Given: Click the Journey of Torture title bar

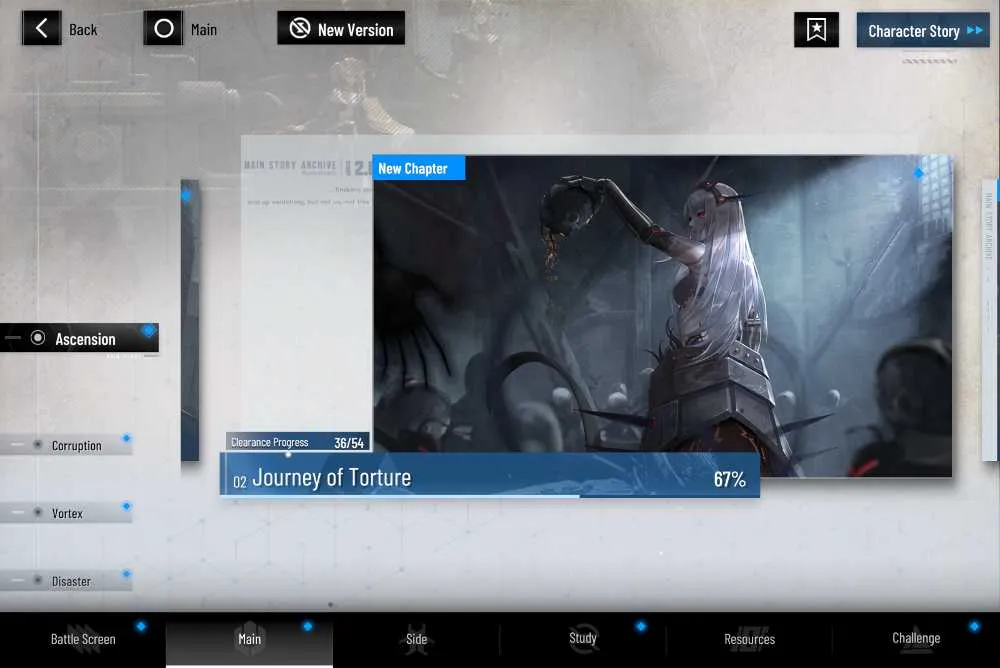Looking at the screenshot, I should [489, 475].
